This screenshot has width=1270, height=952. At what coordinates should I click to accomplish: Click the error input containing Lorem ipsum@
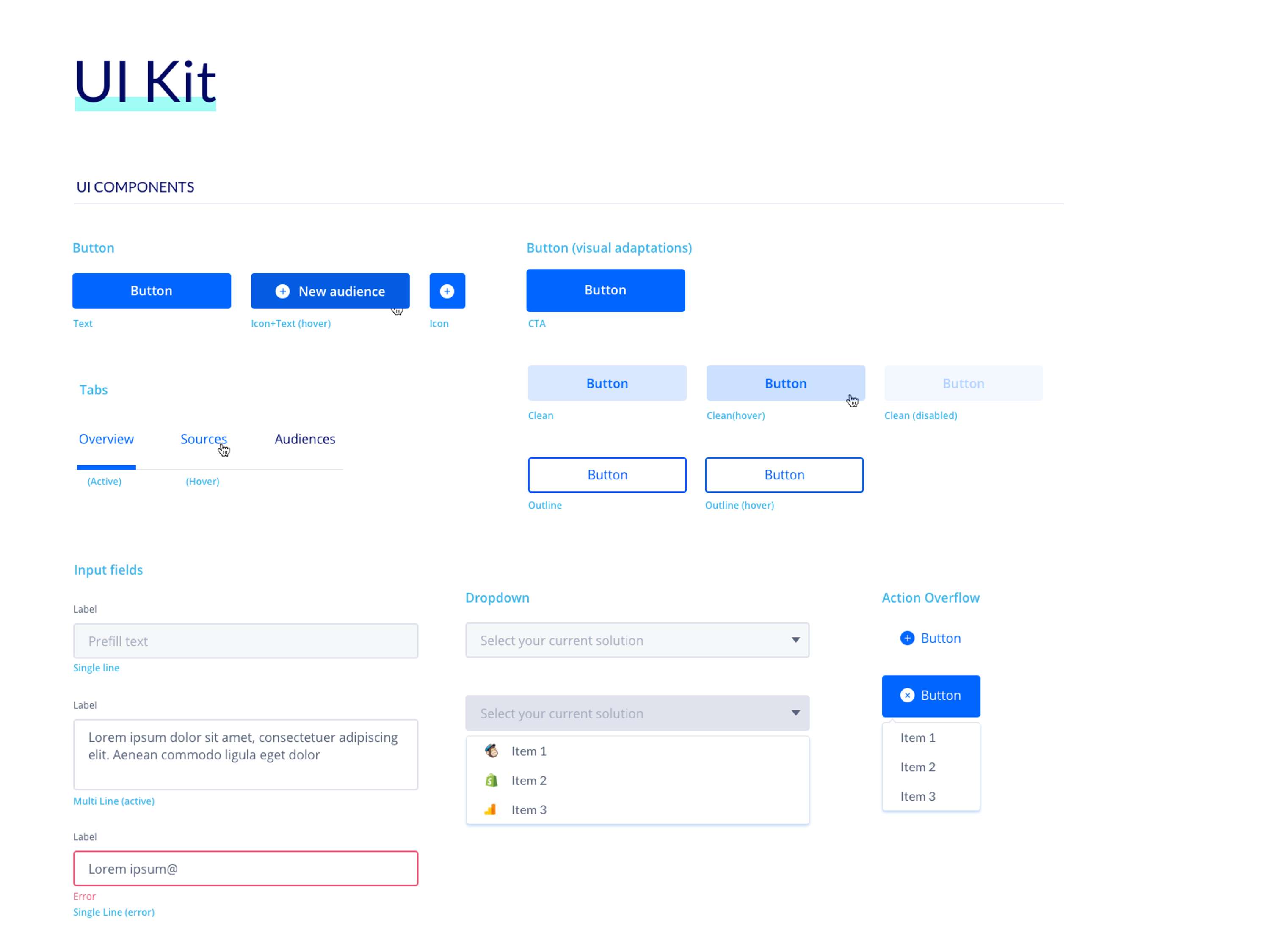(x=246, y=869)
